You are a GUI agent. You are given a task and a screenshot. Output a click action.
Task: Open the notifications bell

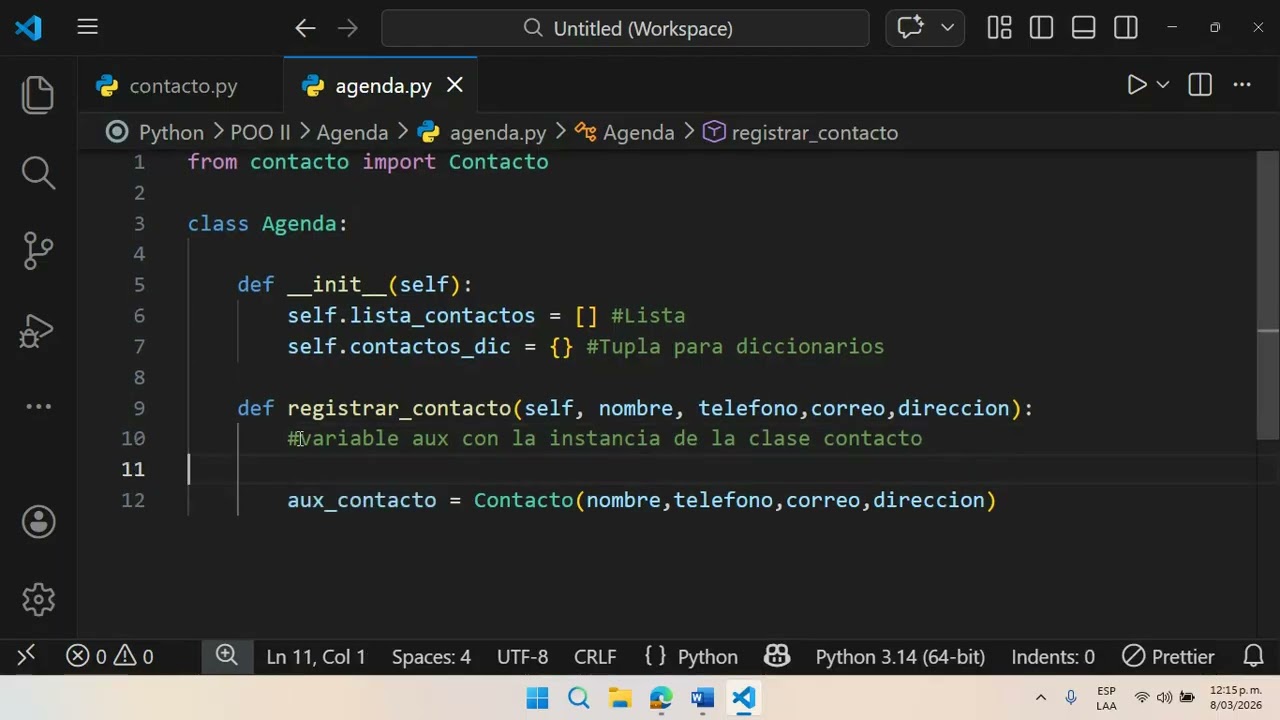coord(1253,656)
